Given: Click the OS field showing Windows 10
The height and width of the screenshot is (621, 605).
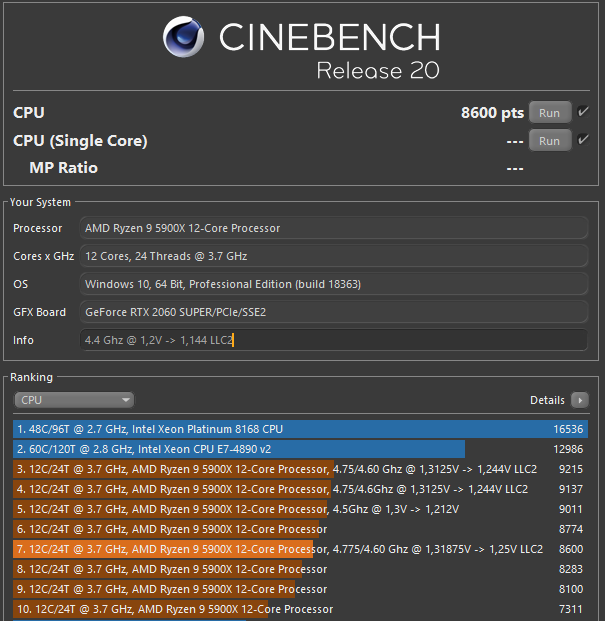Looking at the screenshot, I should tap(333, 284).
